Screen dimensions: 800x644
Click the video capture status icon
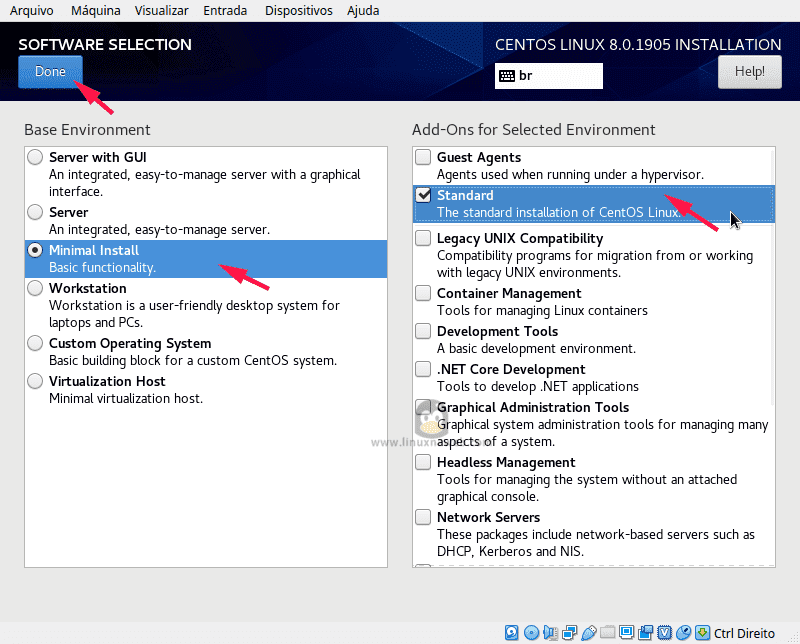(x=645, y=633)
